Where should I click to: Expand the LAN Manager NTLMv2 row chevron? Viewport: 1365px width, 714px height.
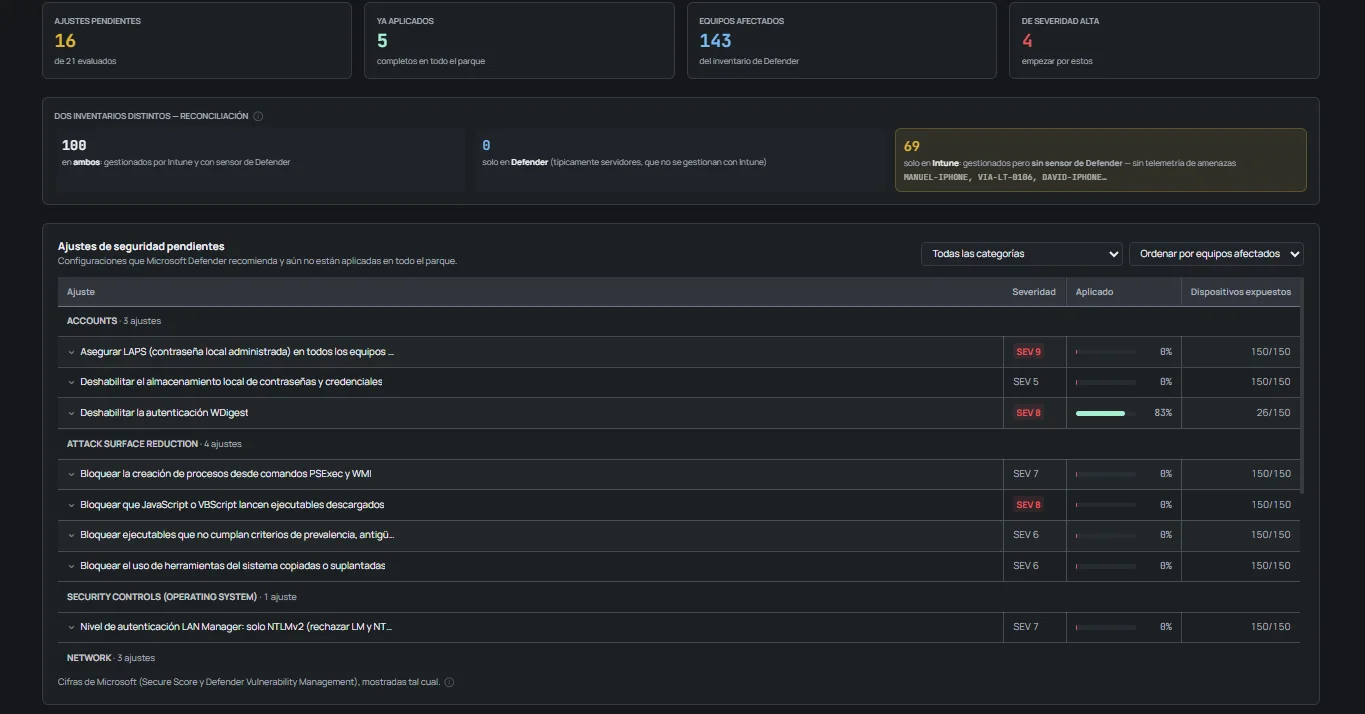(x=72, y=627)
